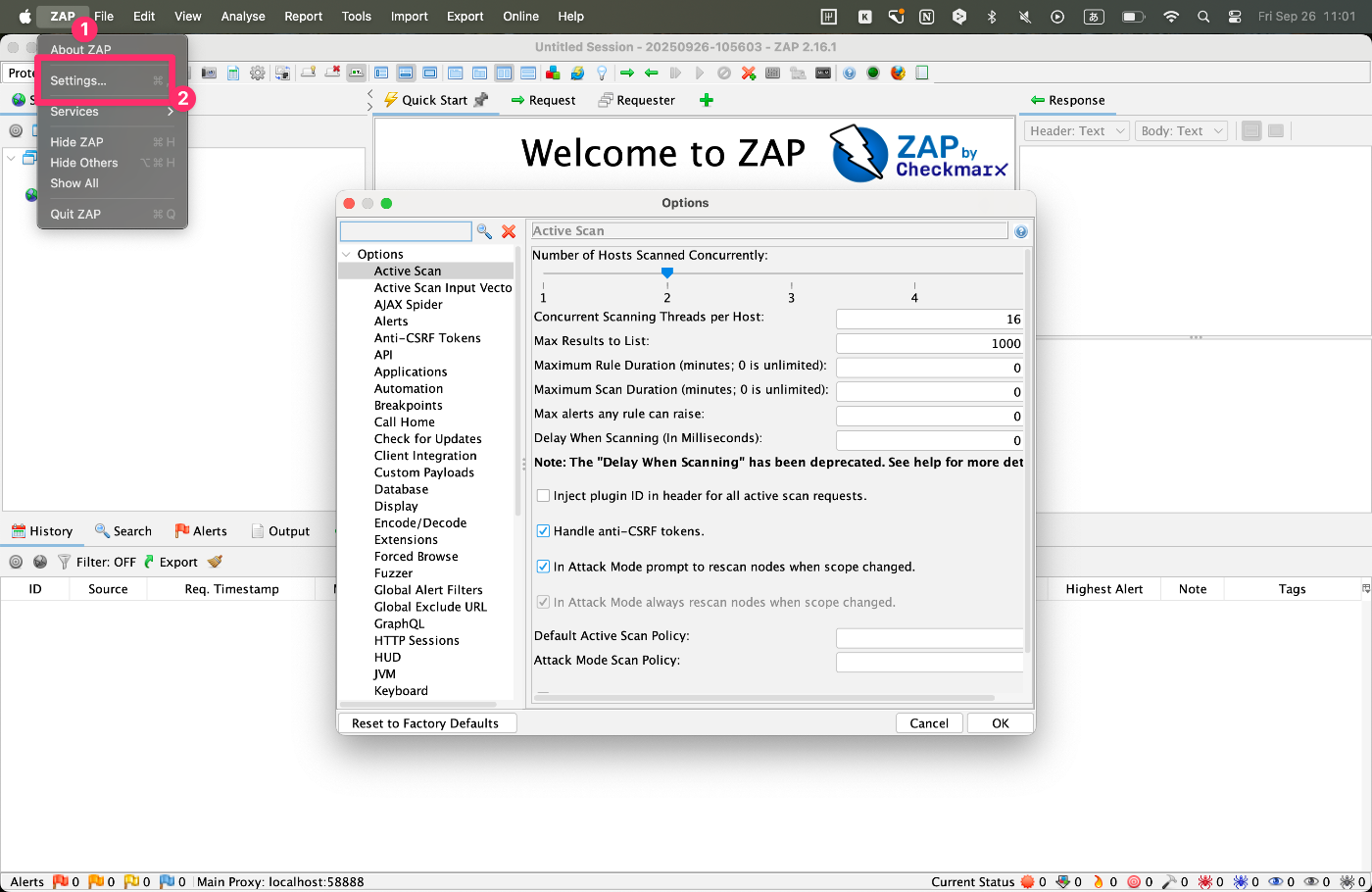This screenshot has width=1372, height=892.
Task: Click the Wi-Fi menu bar icon
Action: point(1170,17)
